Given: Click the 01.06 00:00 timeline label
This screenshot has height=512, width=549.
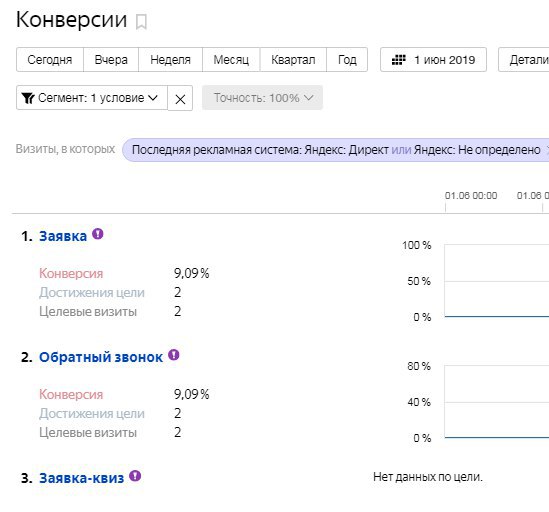Looking at the screenshot, I should pos(471,195).
